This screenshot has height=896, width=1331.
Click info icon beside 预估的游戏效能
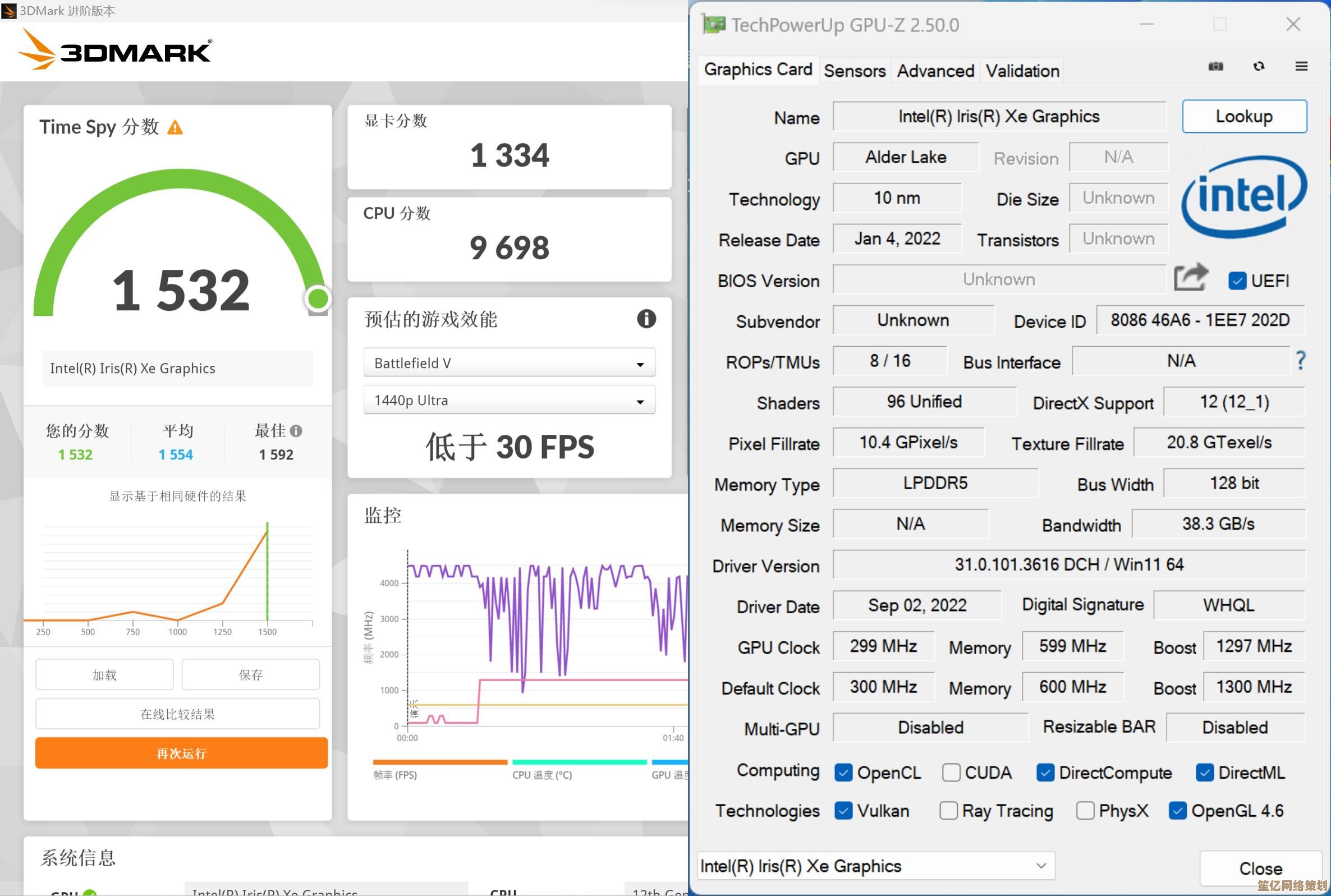646,319
